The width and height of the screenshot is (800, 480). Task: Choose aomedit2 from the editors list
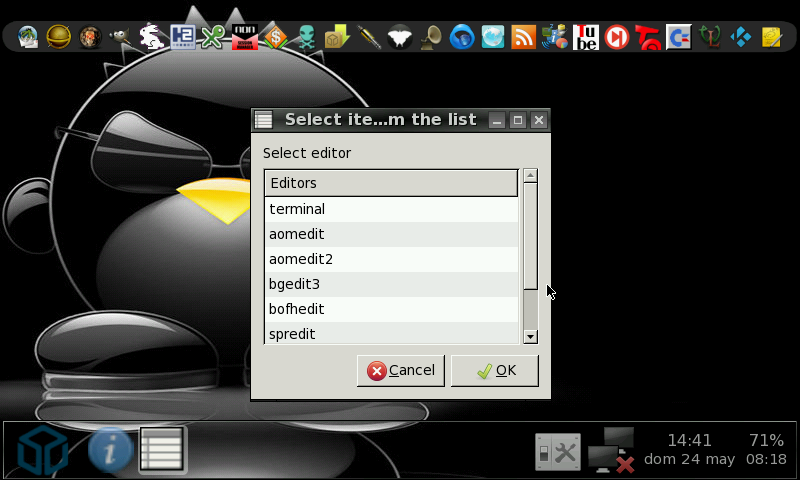(x=391, y=259)
